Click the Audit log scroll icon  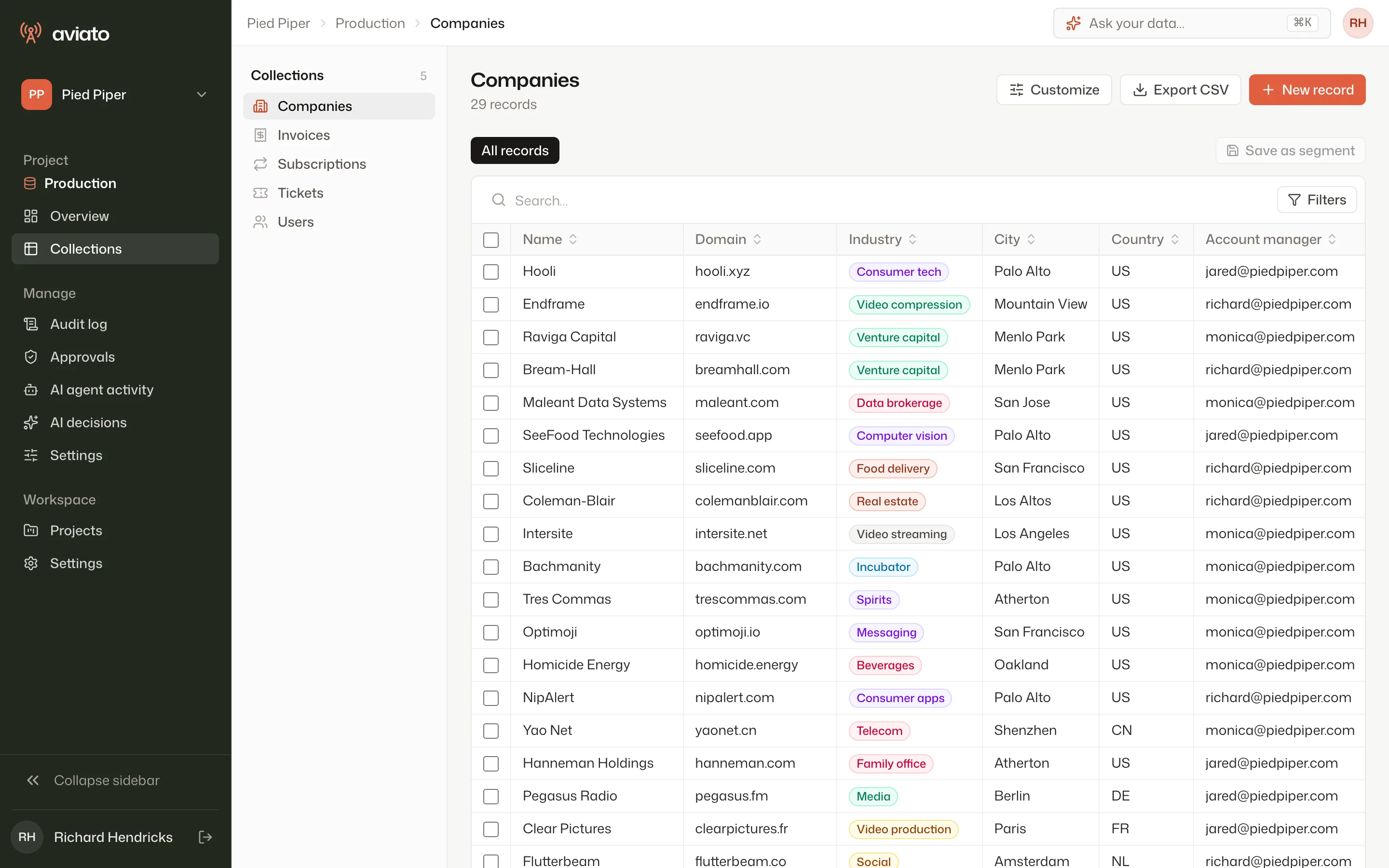31,325
